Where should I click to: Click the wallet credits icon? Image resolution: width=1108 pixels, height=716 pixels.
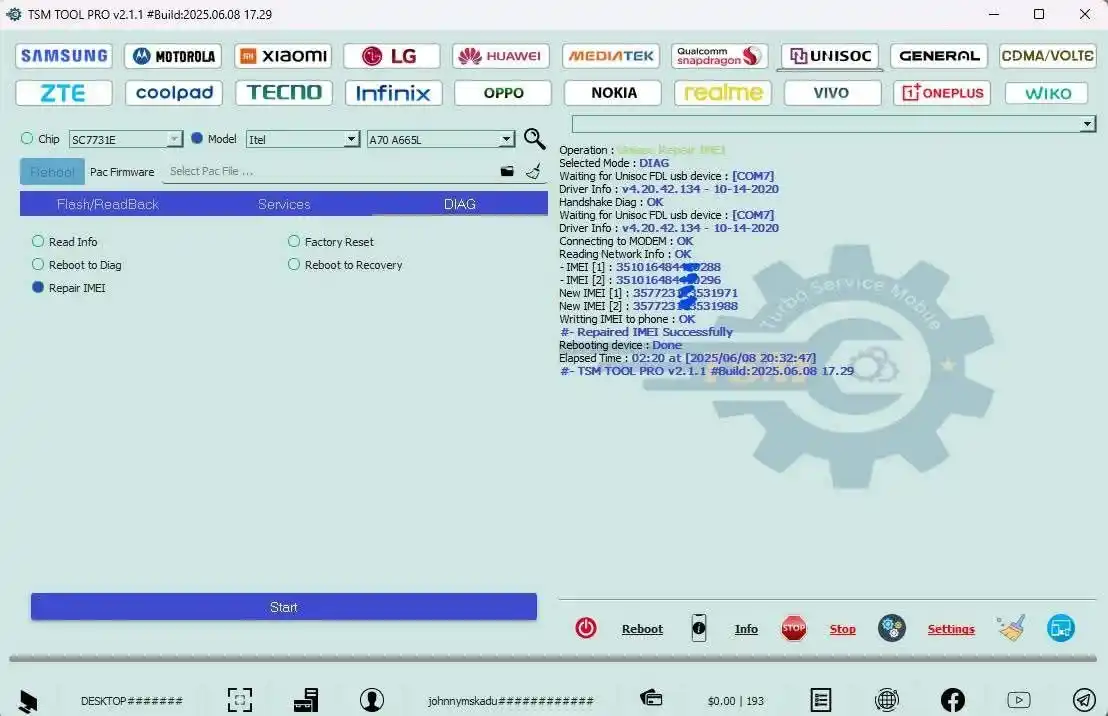[651, 698]
